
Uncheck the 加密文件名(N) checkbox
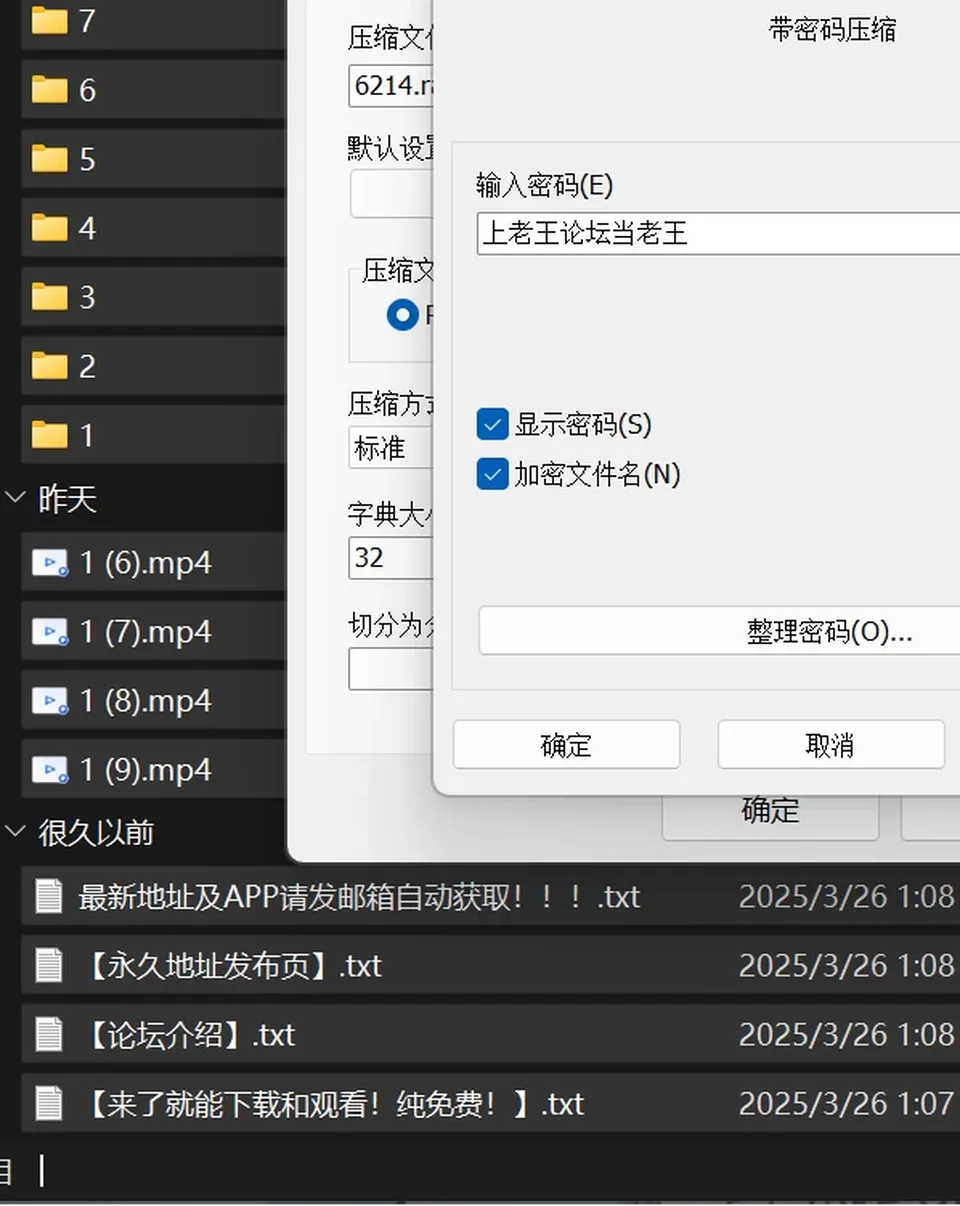click(x=492, y=474)
